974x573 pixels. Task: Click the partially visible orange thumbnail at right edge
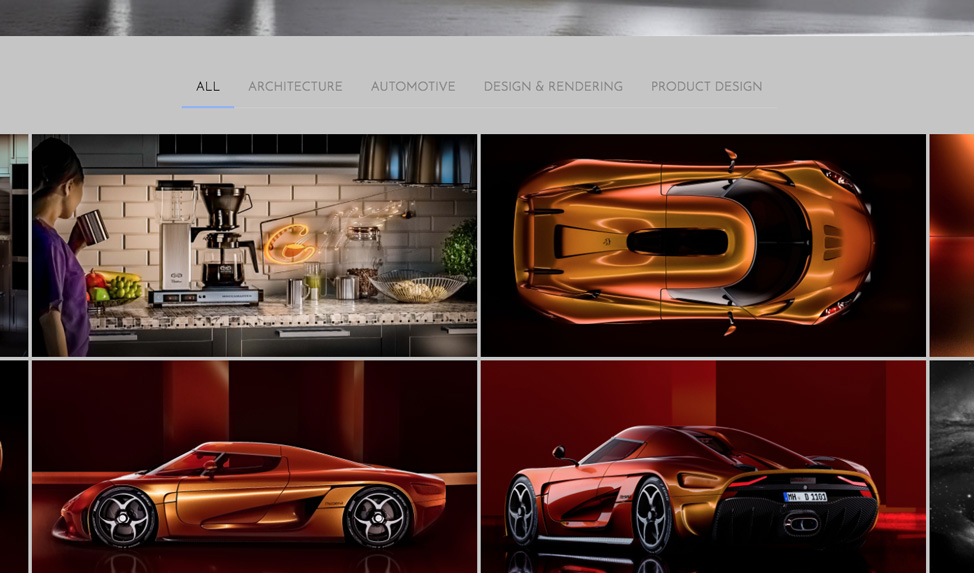point(952,245)
